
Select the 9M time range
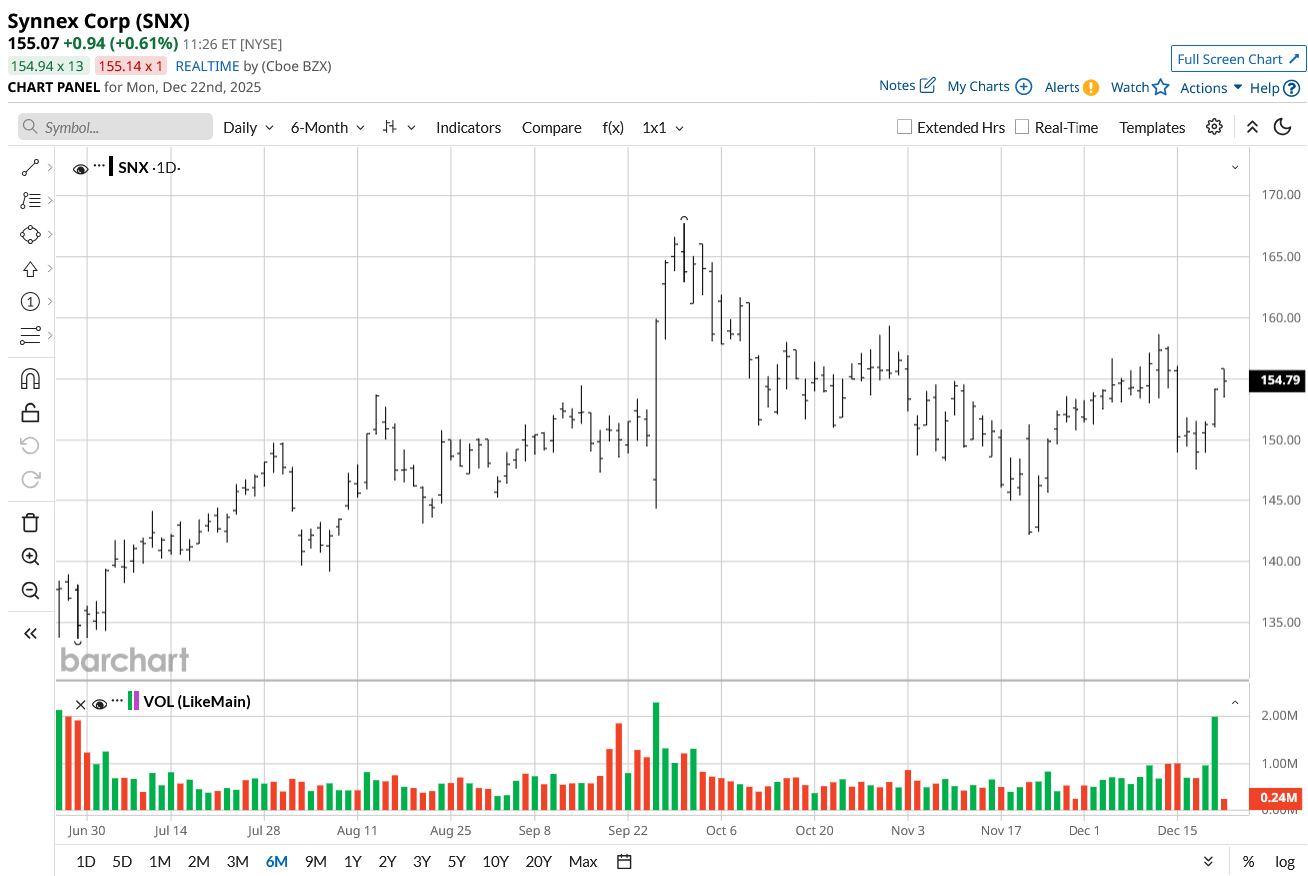pos(316,862)
